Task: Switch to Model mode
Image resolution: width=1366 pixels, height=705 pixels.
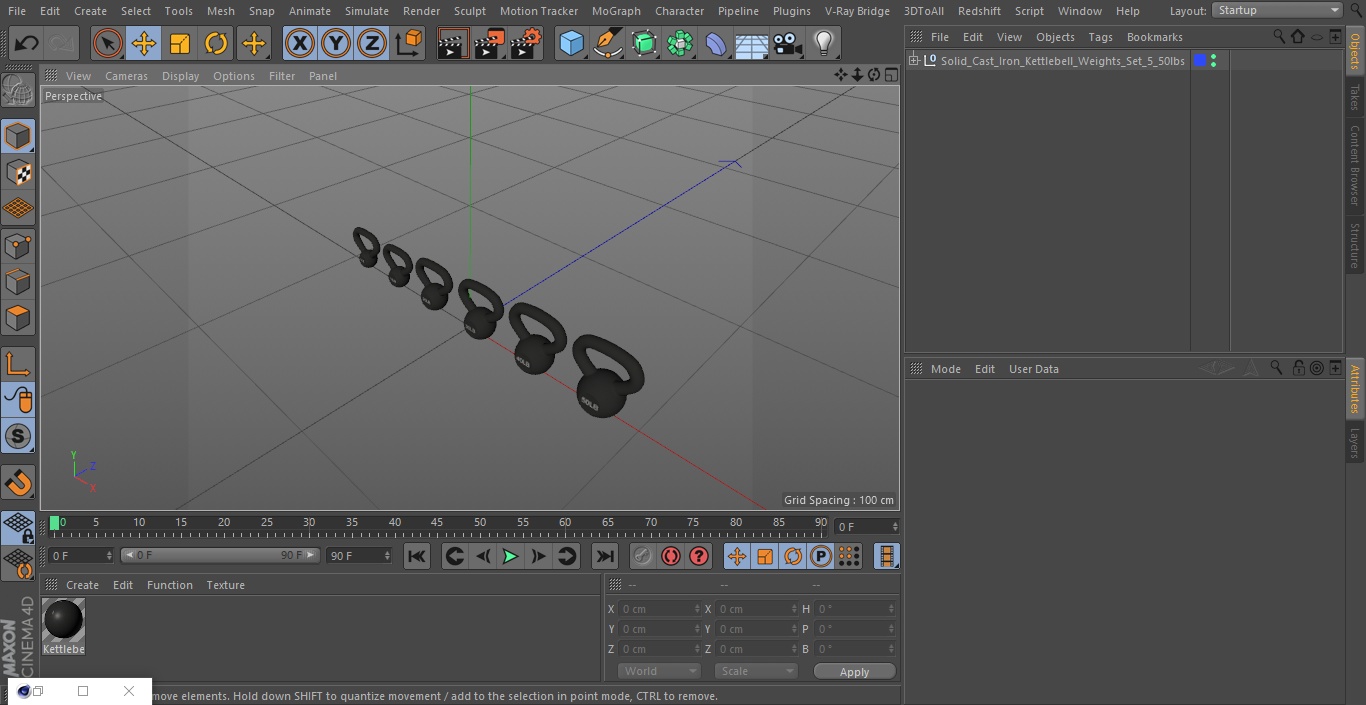Action: [x=18, y=136]
